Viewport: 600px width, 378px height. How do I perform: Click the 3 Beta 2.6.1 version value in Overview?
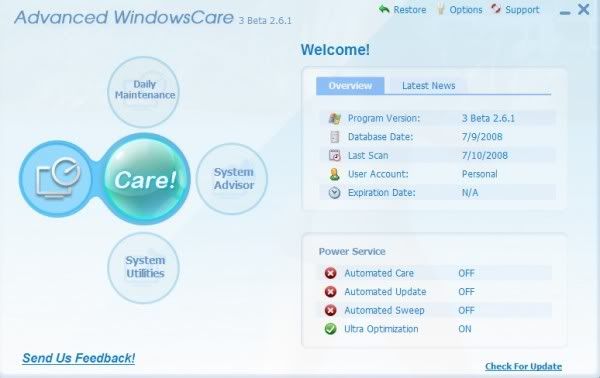tap(488, 118)
